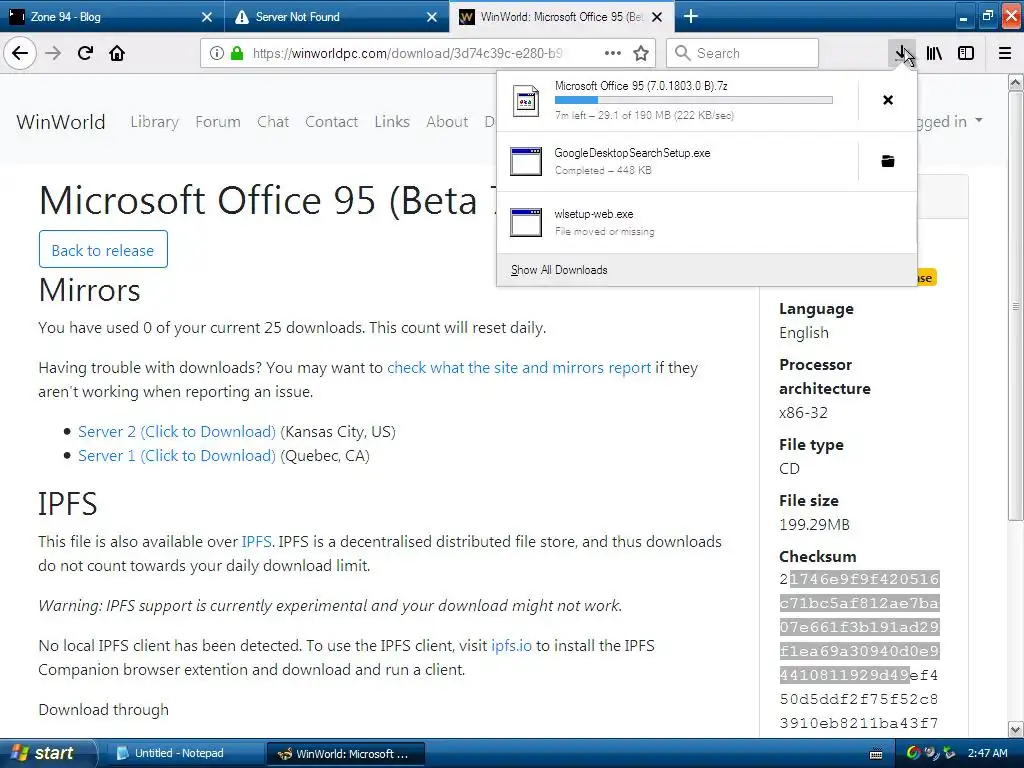The height and width of the screenshot is (768, 1024).
Task: Cancel the Microsoft Office 95 download
Action: point(888,100)
